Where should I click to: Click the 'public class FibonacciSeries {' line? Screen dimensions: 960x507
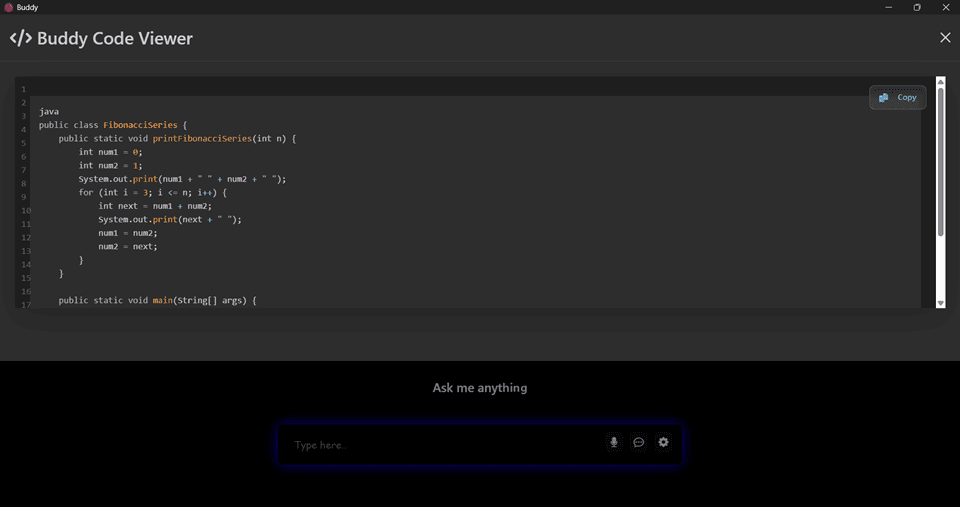click(x=113, y=125)
